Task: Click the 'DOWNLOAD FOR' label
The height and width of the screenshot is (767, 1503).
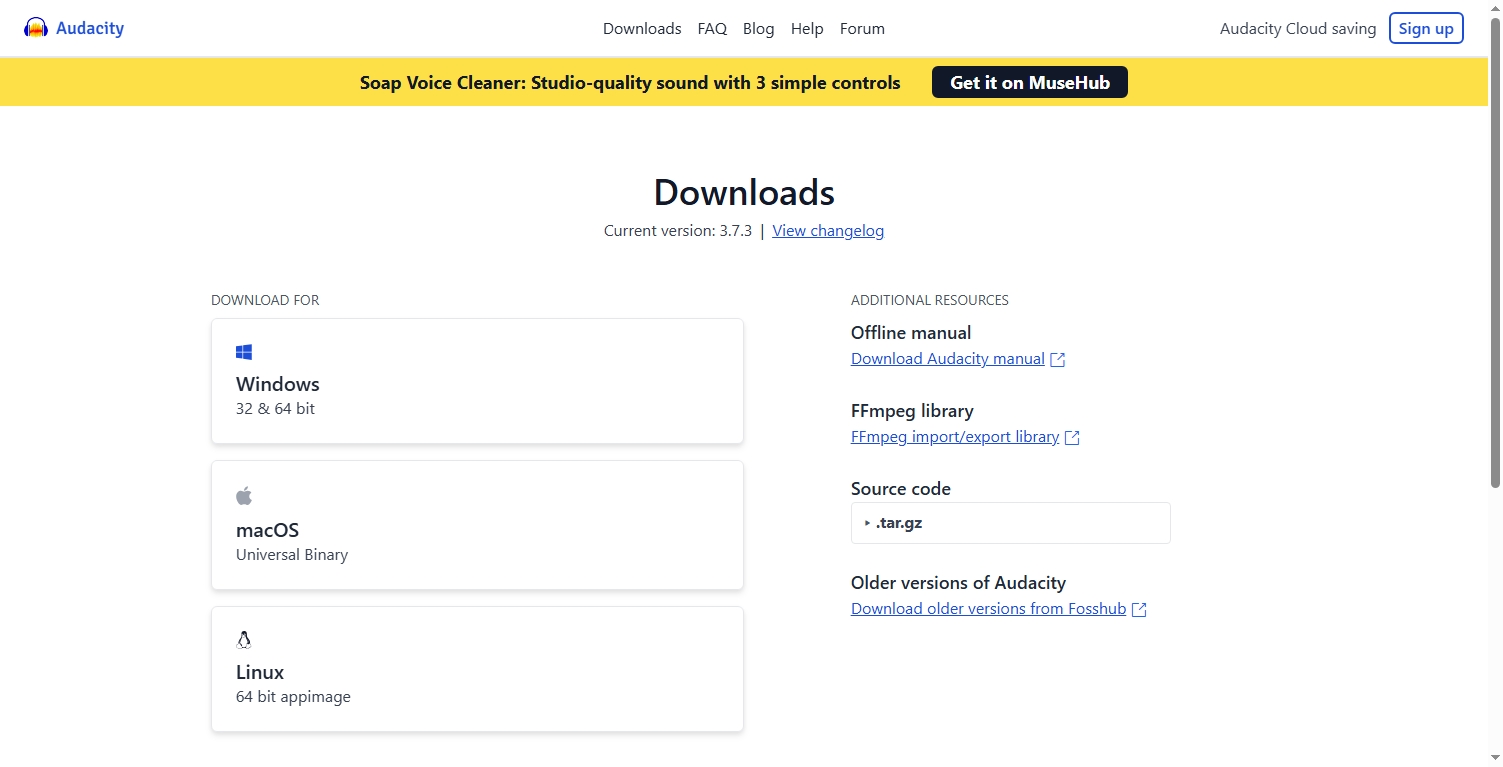Action: click(x=265, y=300)
